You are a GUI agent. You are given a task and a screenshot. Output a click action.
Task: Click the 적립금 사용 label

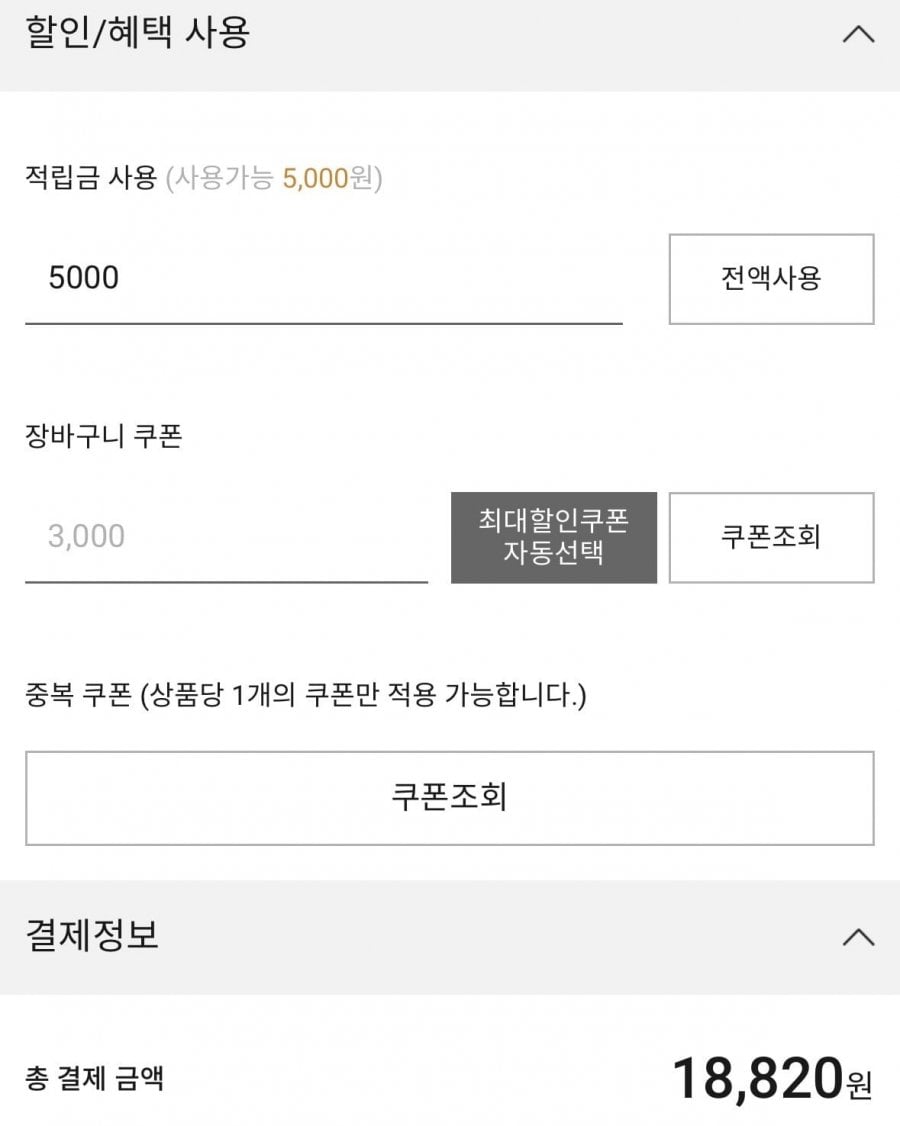tap(91, 179)
